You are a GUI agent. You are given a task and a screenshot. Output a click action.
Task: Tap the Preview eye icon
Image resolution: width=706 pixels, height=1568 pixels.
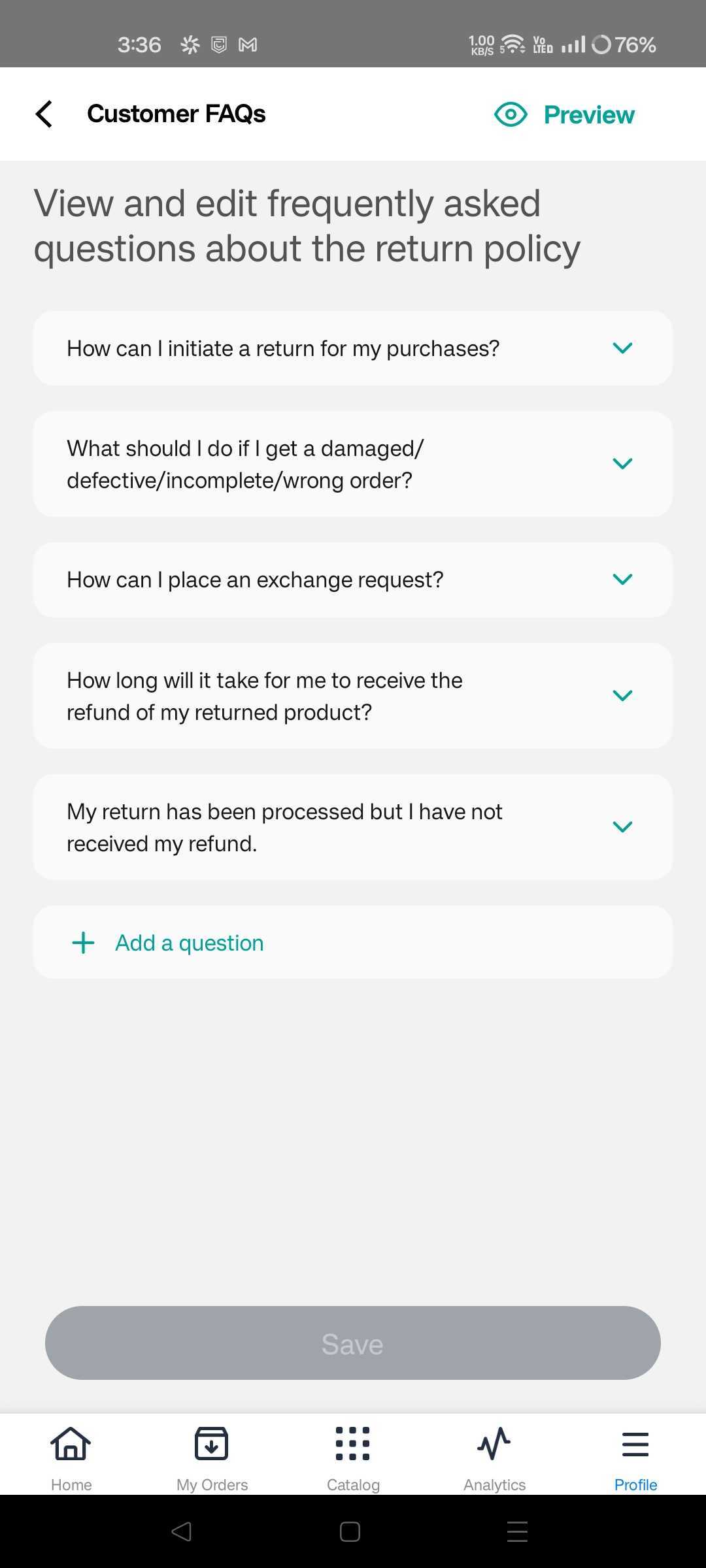coord(511,114)
